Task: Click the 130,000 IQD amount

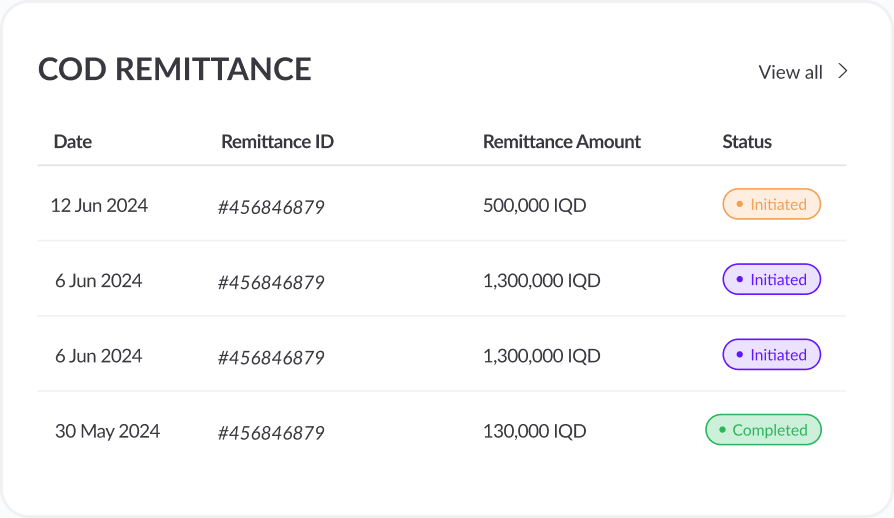Action: (534, 431)
